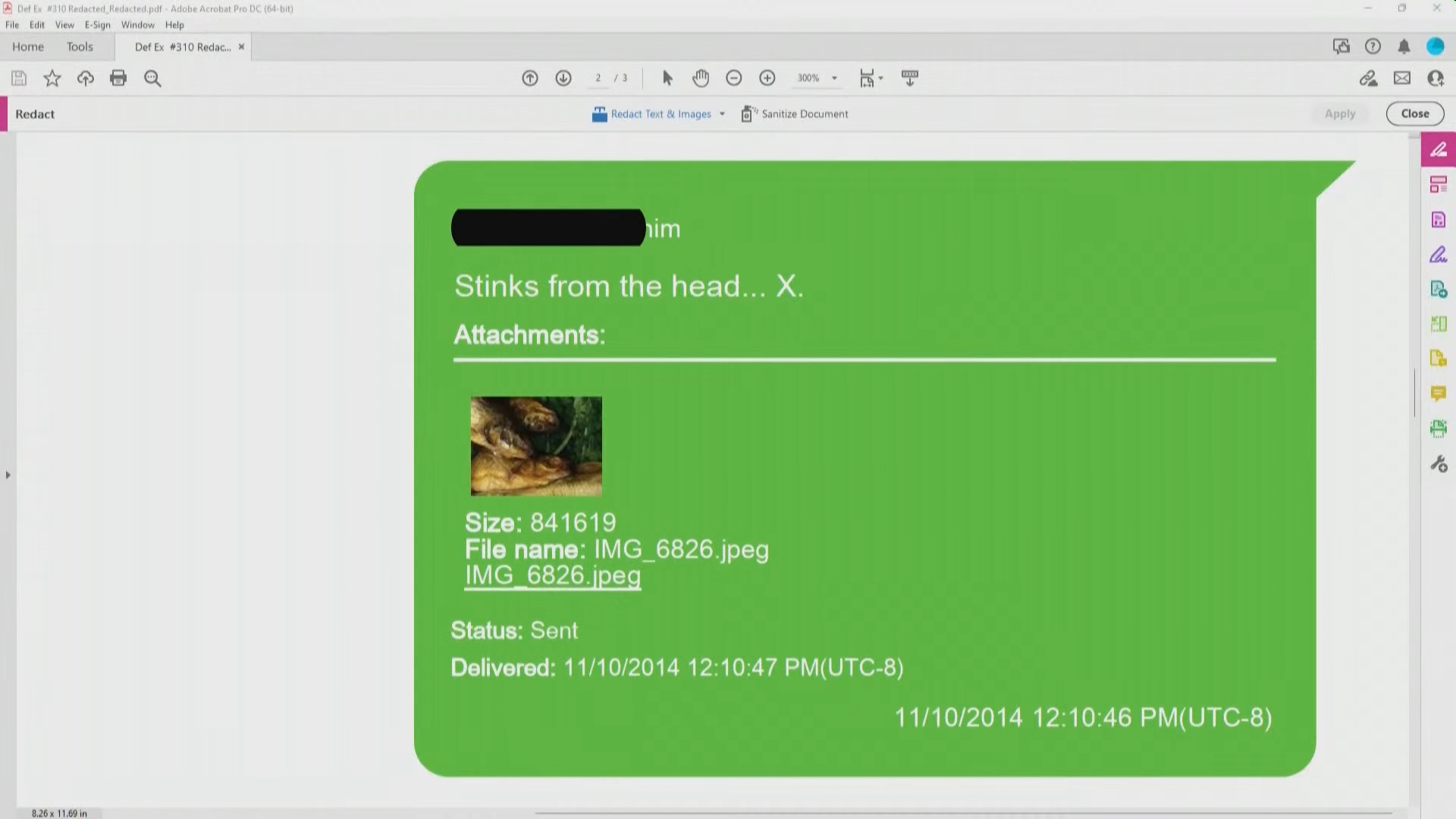Bookmark the file with the star icon
The image size is (1456, 819).
(52, 78)
